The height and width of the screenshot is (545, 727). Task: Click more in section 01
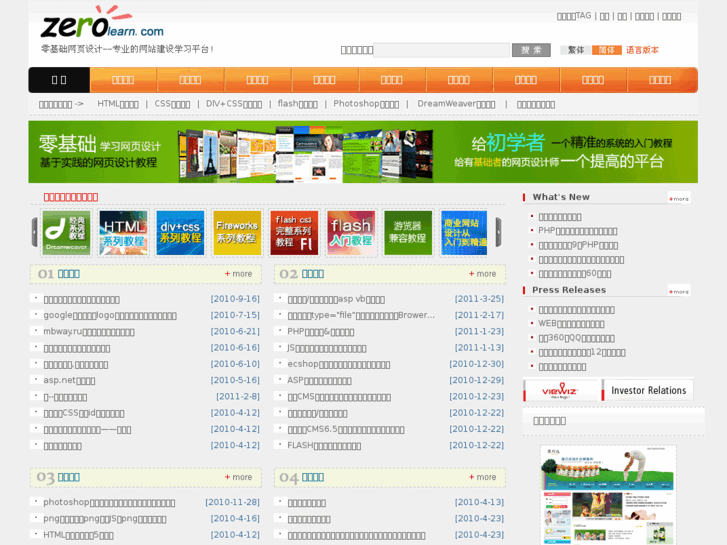click(x=238, y=274)
